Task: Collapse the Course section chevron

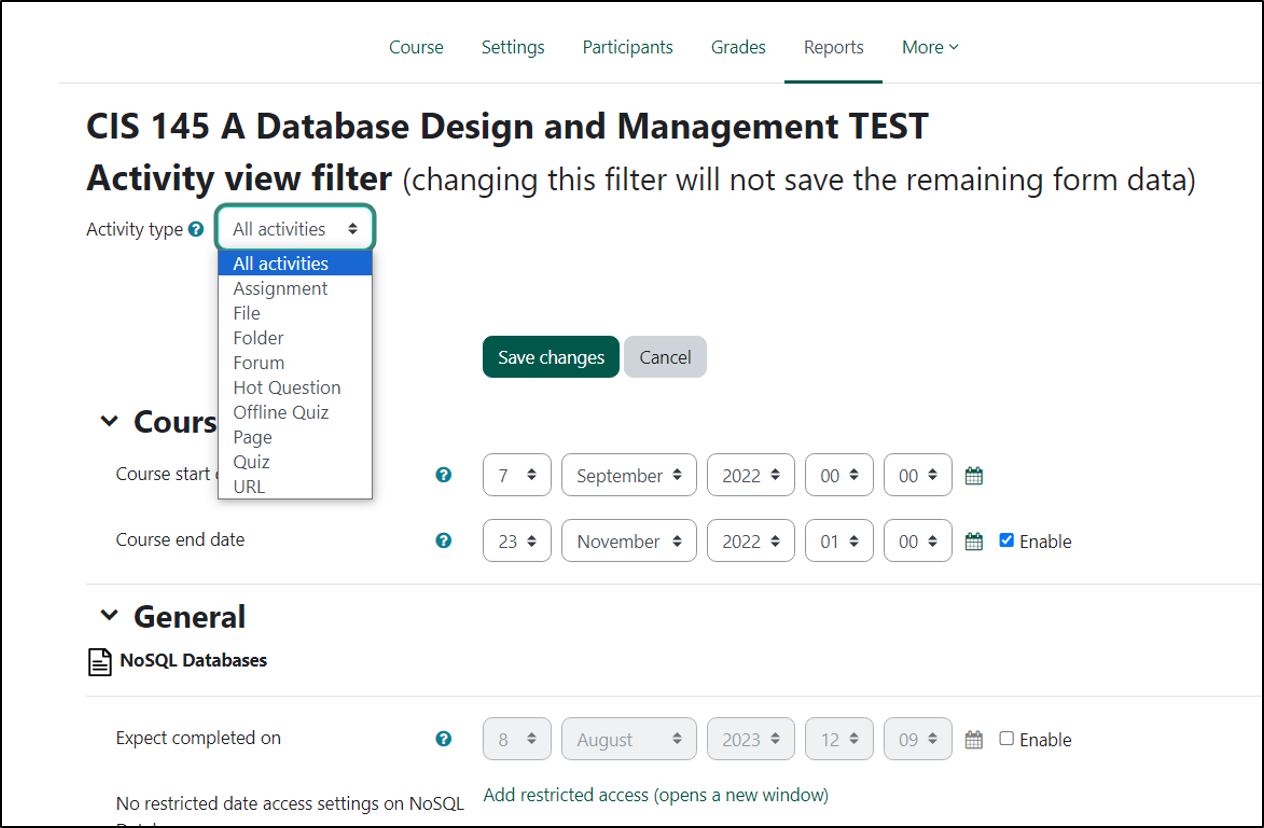Action: coord(109,422)
